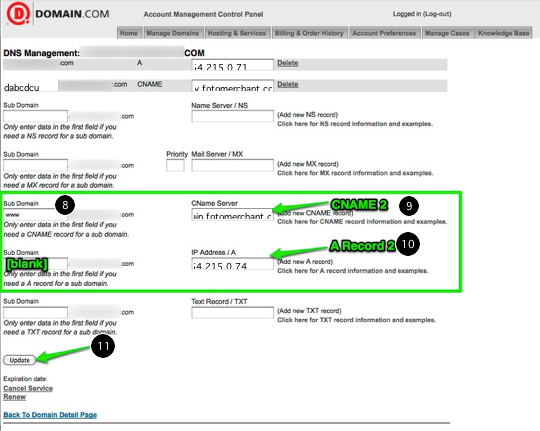Click the Text Record / TXT field
Screen dimensions: 540x431
233,313
